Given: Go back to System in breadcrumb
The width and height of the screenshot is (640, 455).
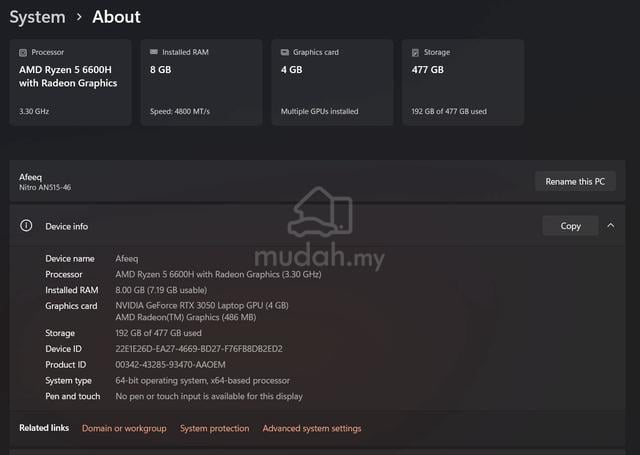Looking at the screenshot, I should (x=37, y=17).
